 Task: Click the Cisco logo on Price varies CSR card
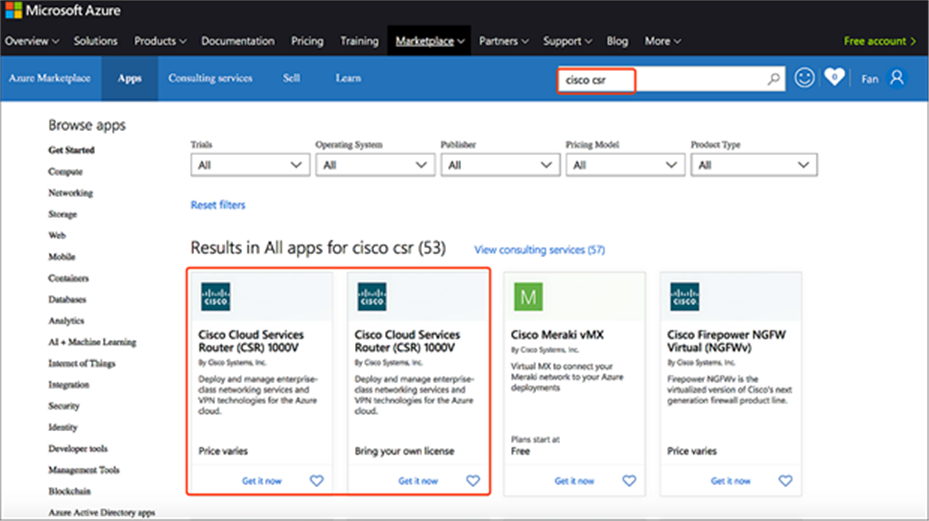(x=216, y=296)
